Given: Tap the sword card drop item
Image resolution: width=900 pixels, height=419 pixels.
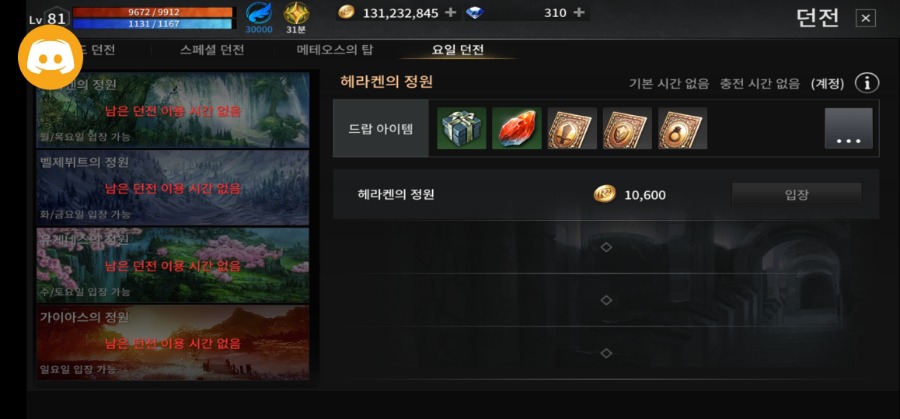Looking at the screenshot, I should 572,128.
